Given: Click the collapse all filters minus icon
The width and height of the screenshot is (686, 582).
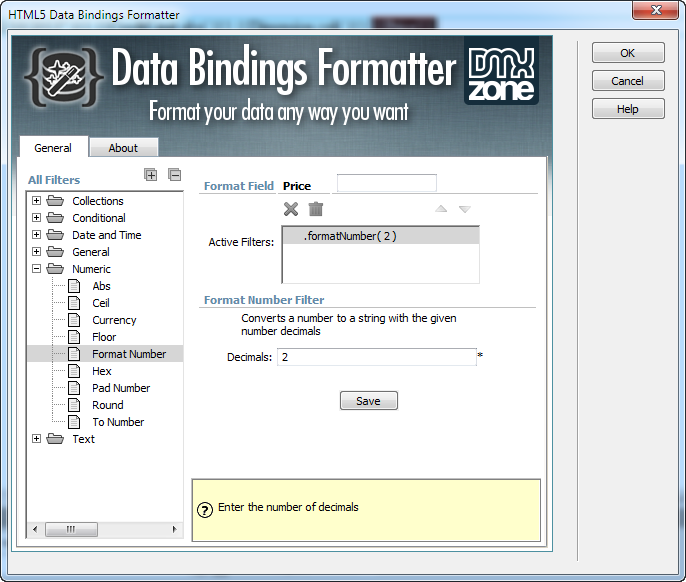Looking at the screenshot, I should click(x=175, y=175).
